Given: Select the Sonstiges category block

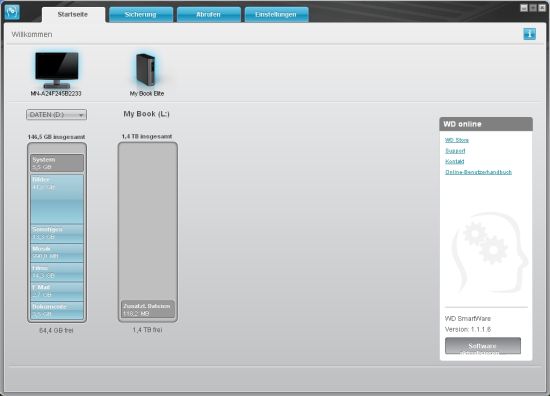Looking at the screenshot, I should [57, 234].
